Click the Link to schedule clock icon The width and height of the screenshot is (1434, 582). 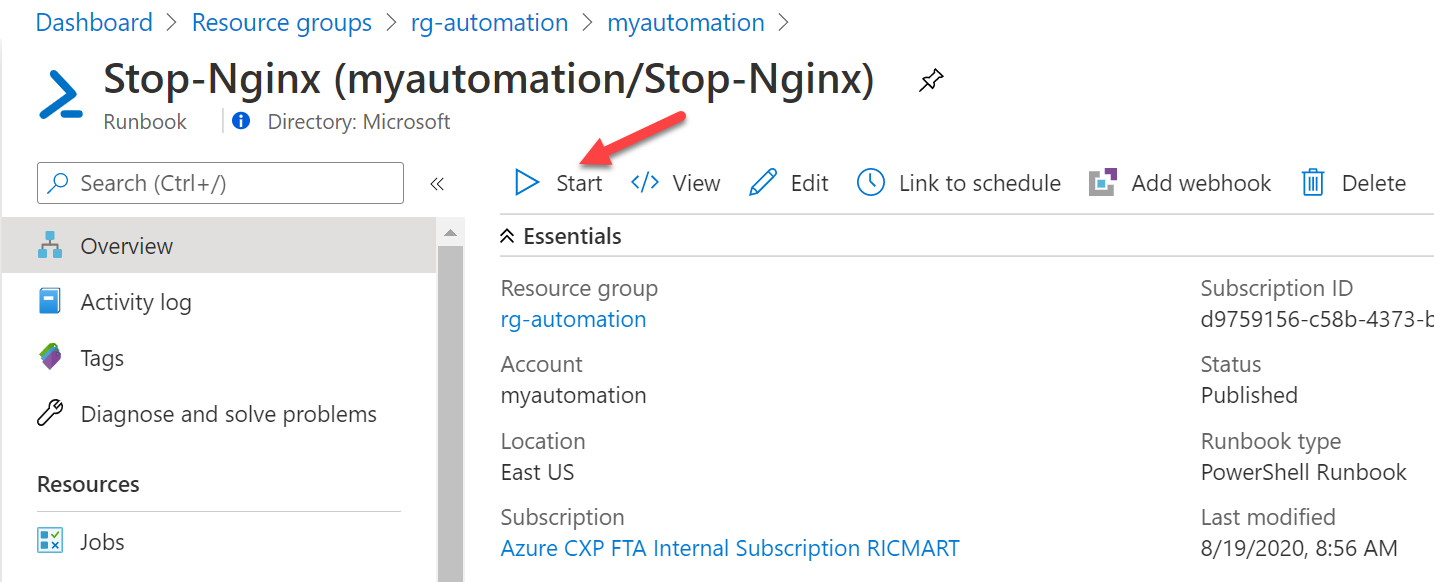tap(871, 183)
